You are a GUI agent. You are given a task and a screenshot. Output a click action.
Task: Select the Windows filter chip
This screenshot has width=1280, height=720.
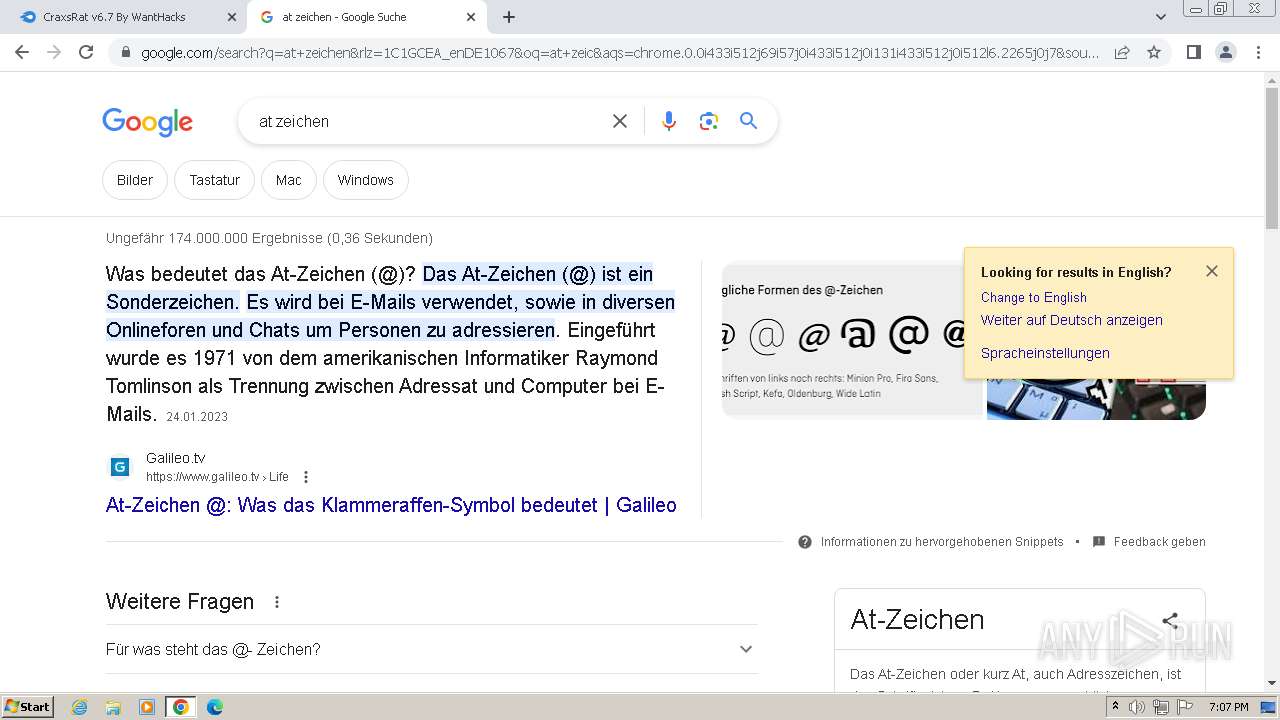pos(365,180)
